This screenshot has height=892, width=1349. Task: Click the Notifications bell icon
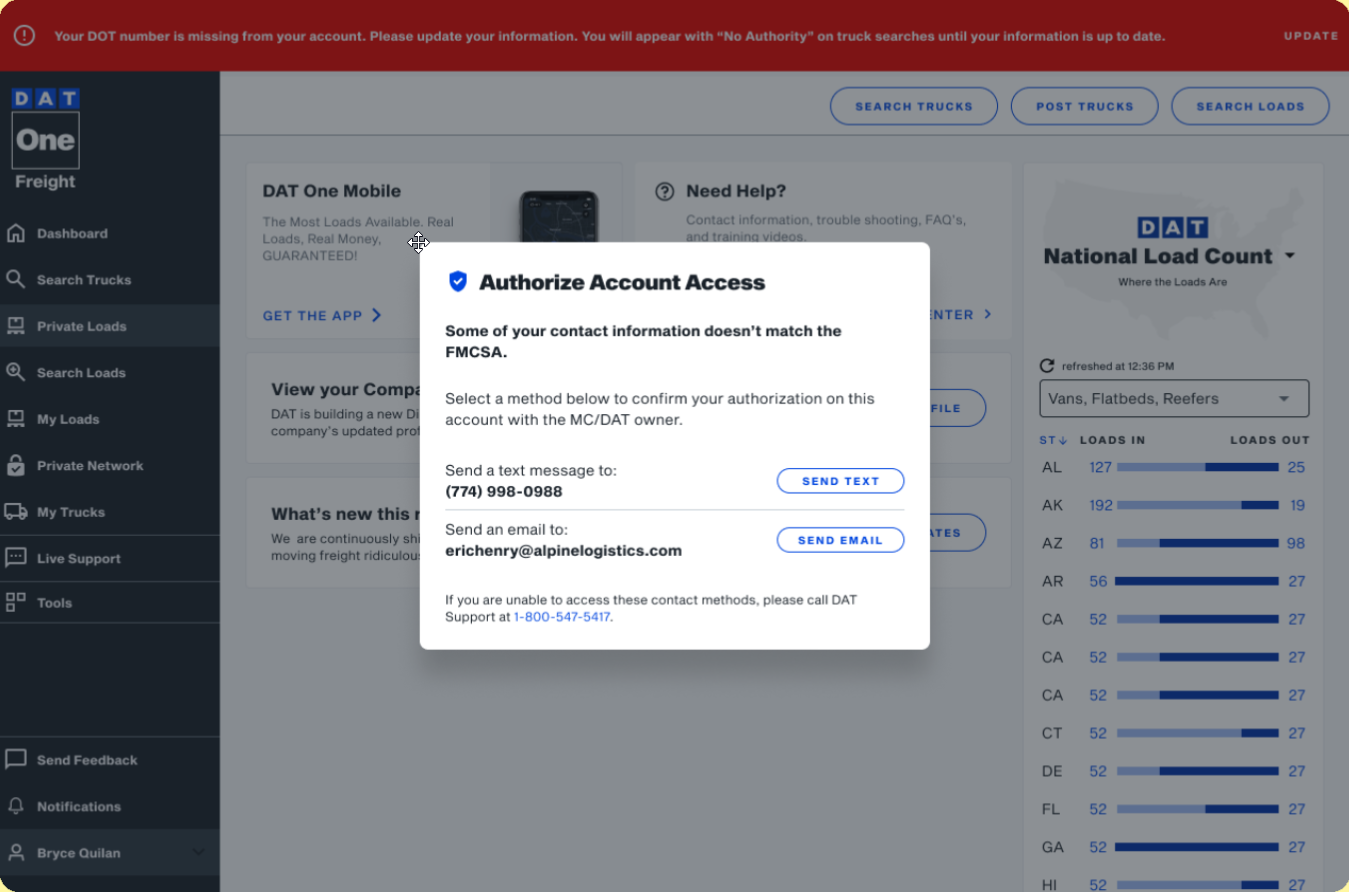15,806
